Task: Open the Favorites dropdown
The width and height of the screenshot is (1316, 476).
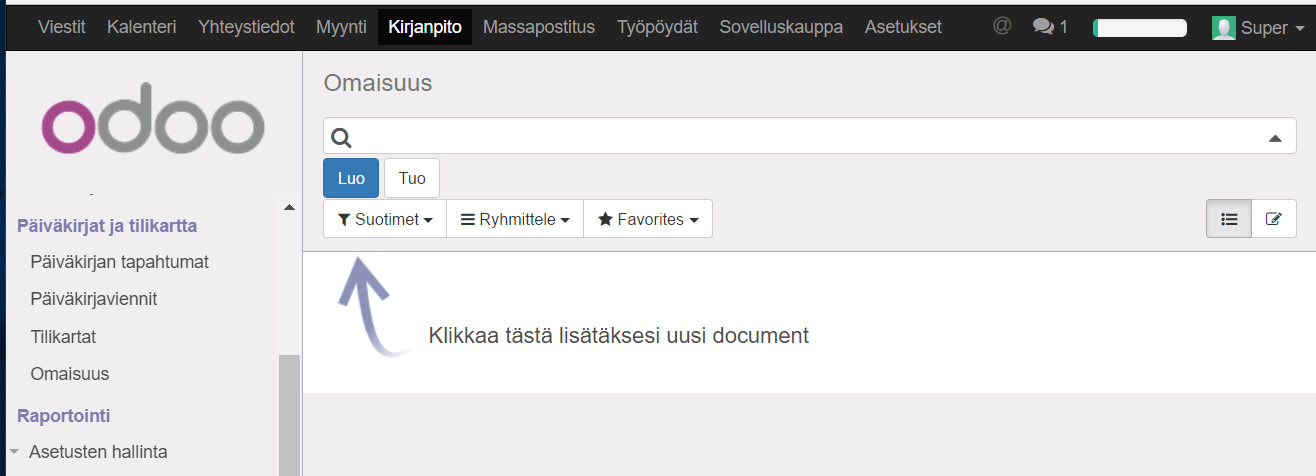Action: tap(648, 219)
